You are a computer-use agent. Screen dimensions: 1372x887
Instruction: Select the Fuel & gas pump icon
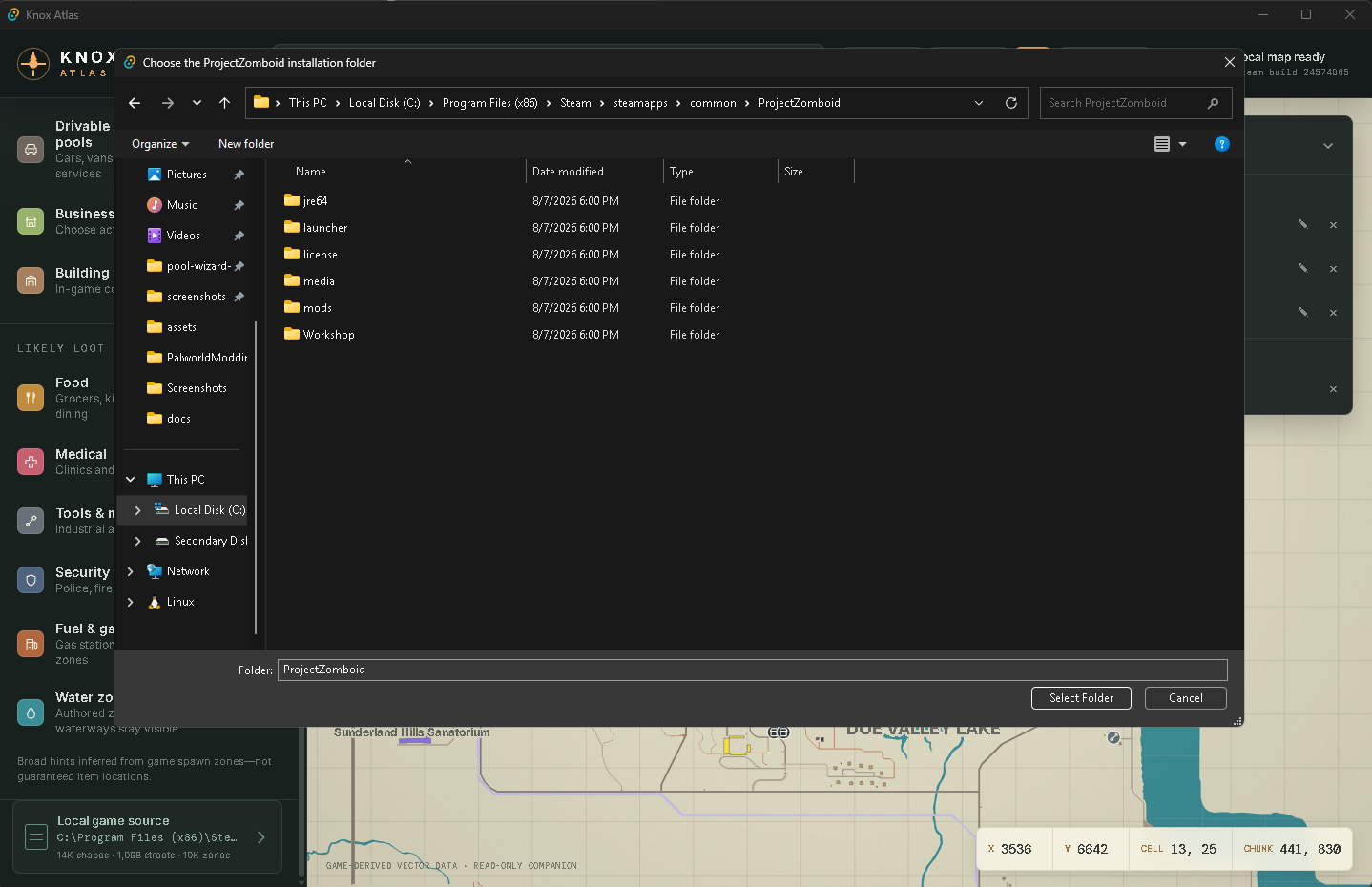click(x=31, y=644)
